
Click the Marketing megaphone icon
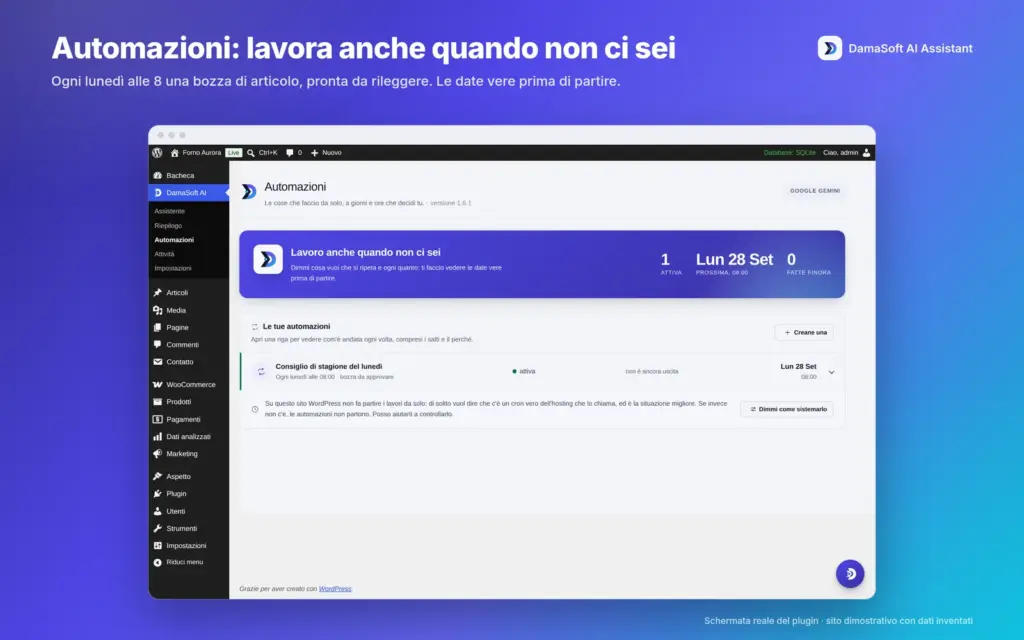(x=157, y=454)
